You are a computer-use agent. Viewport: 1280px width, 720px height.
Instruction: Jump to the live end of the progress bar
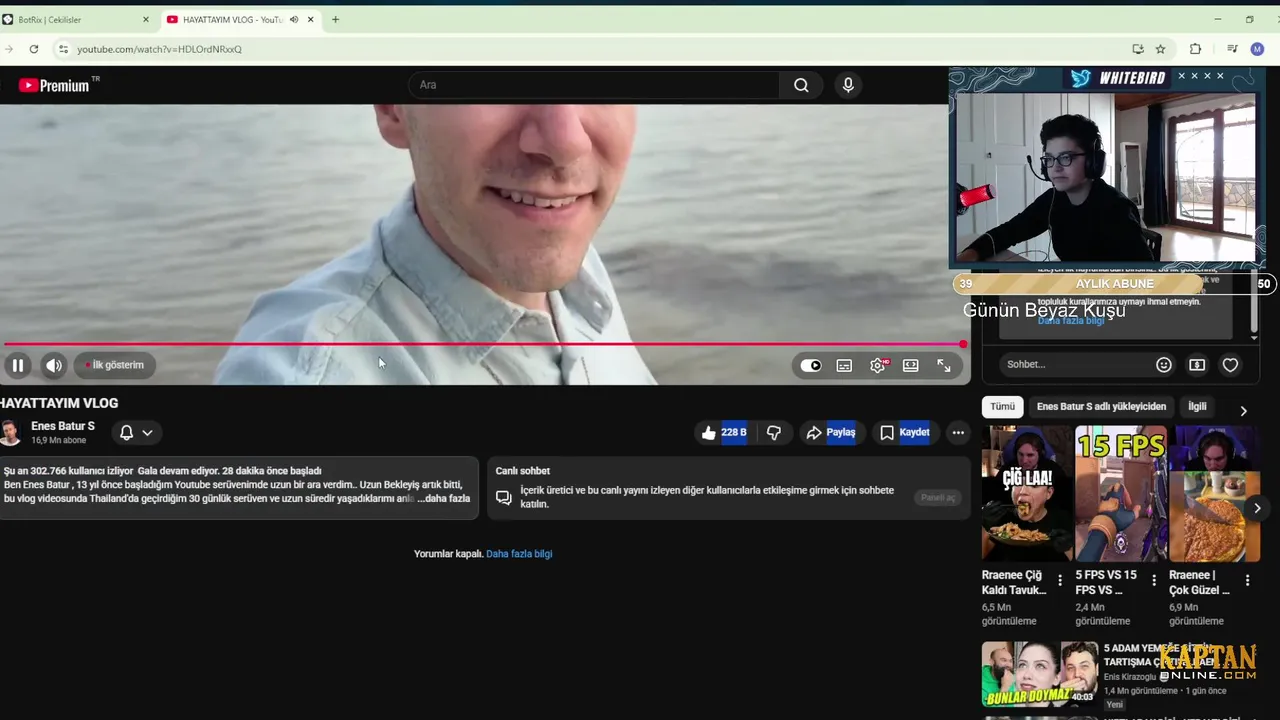tap(962, 344)
